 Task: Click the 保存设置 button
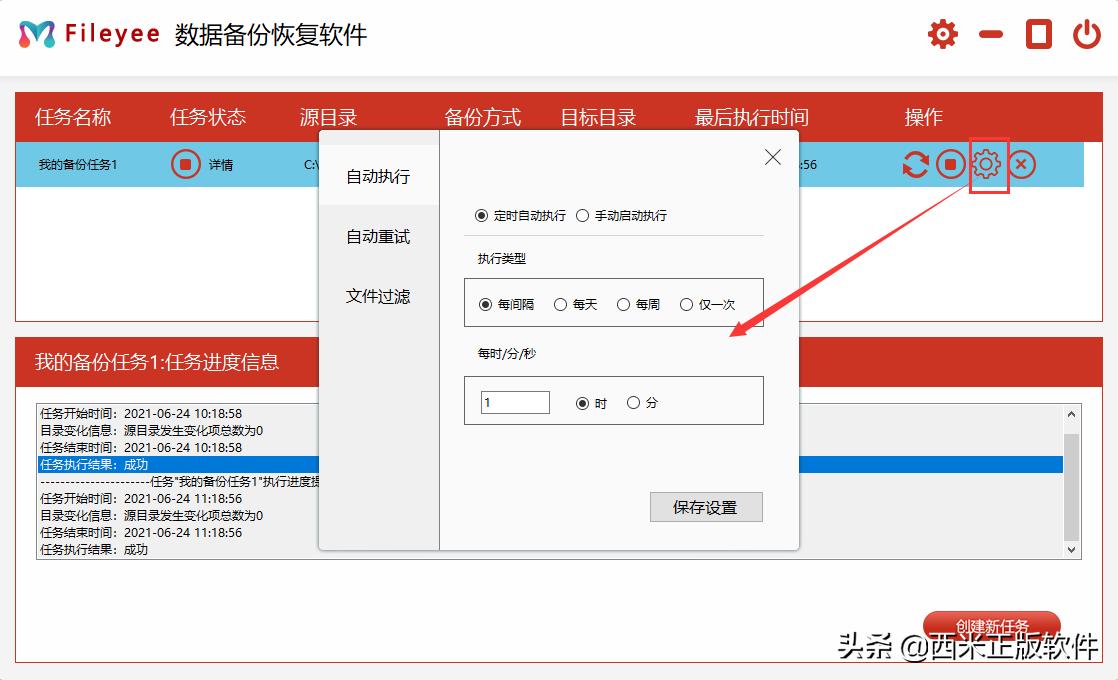pyautogui.click(x=706, y=507)
